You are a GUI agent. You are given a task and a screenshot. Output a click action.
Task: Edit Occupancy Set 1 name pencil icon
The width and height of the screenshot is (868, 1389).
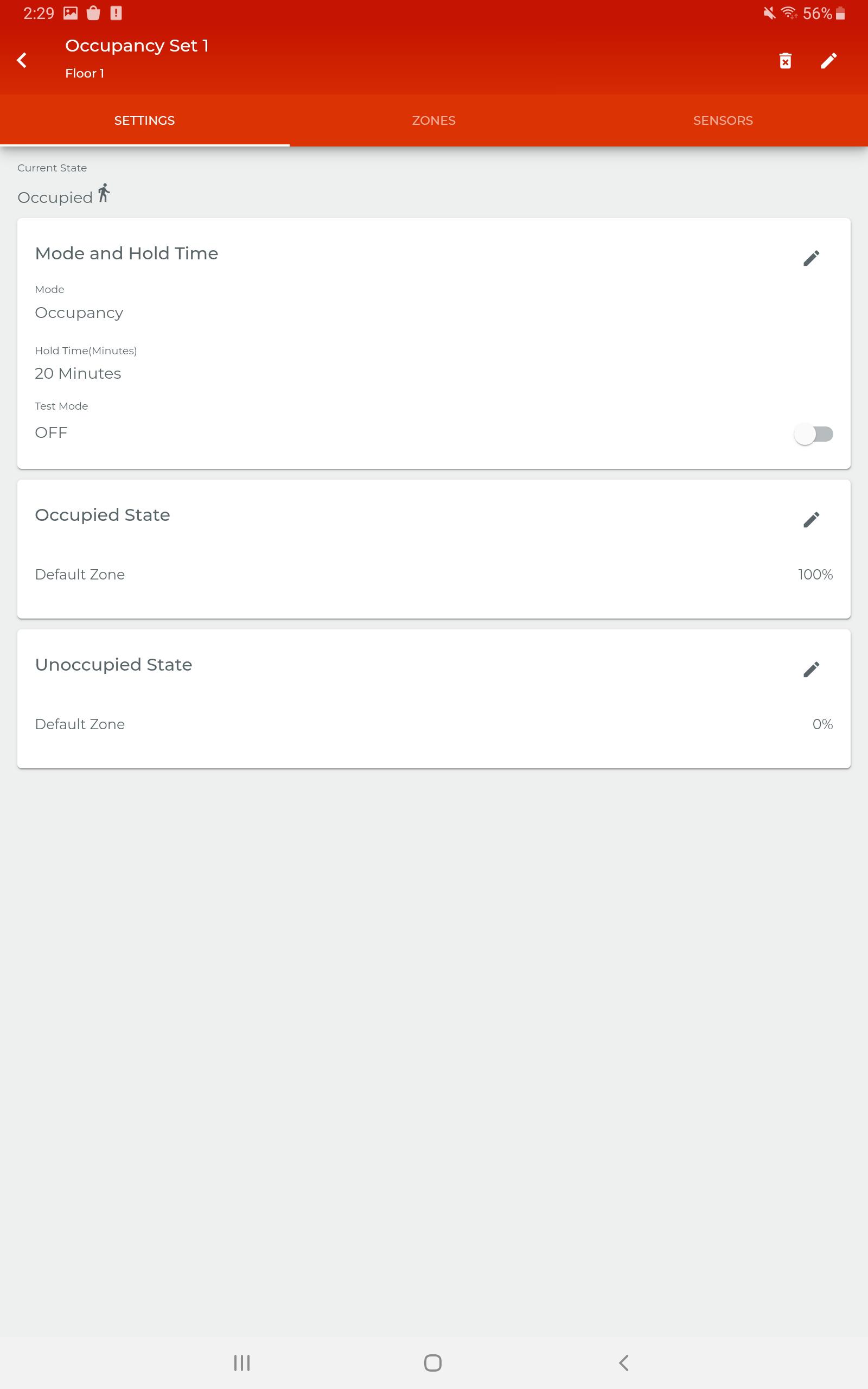click(x=828, y=60)
